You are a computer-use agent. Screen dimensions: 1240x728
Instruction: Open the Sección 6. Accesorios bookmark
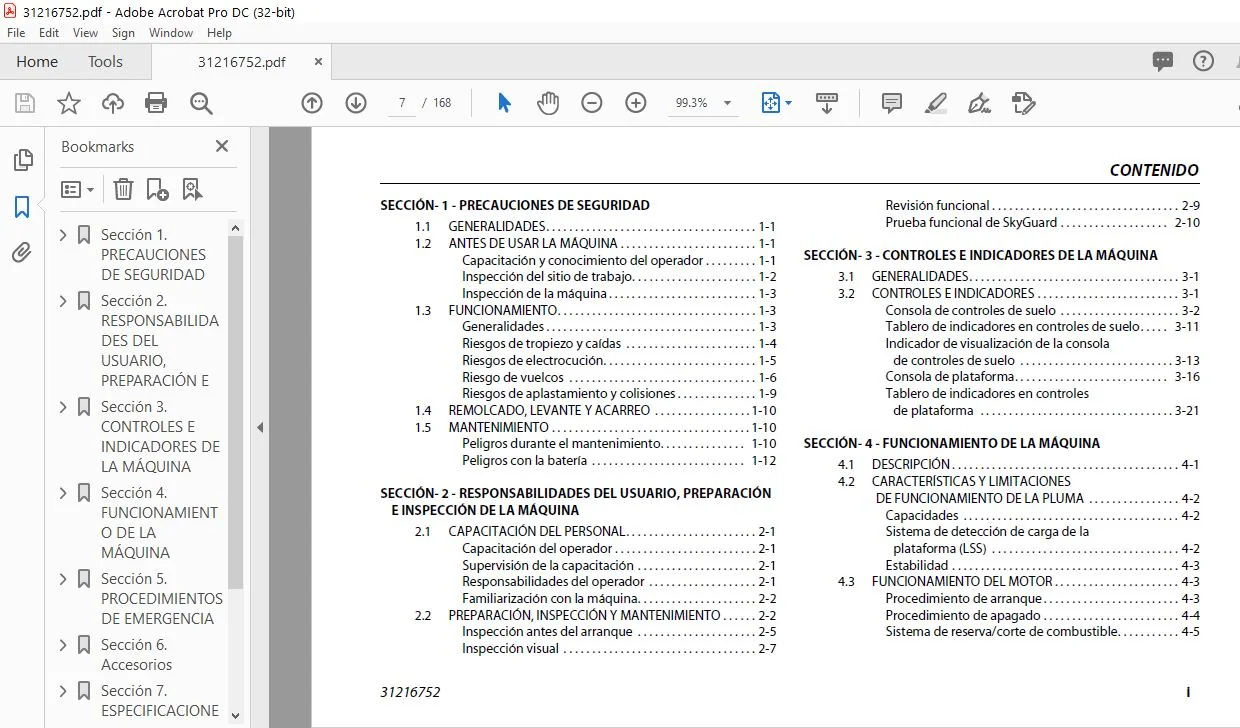coord(136,655)
